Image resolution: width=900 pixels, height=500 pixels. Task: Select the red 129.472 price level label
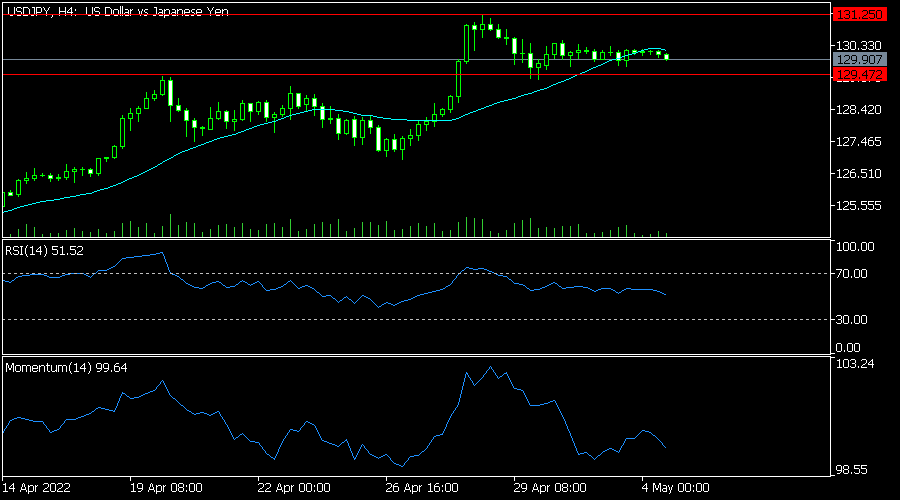click(857, 75)
